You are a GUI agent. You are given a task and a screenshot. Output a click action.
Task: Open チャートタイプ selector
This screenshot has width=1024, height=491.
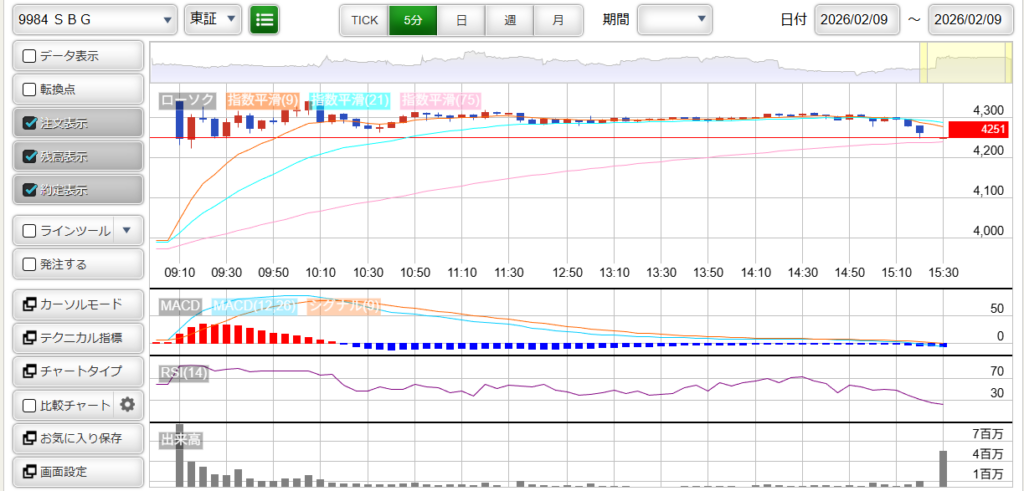77,371
